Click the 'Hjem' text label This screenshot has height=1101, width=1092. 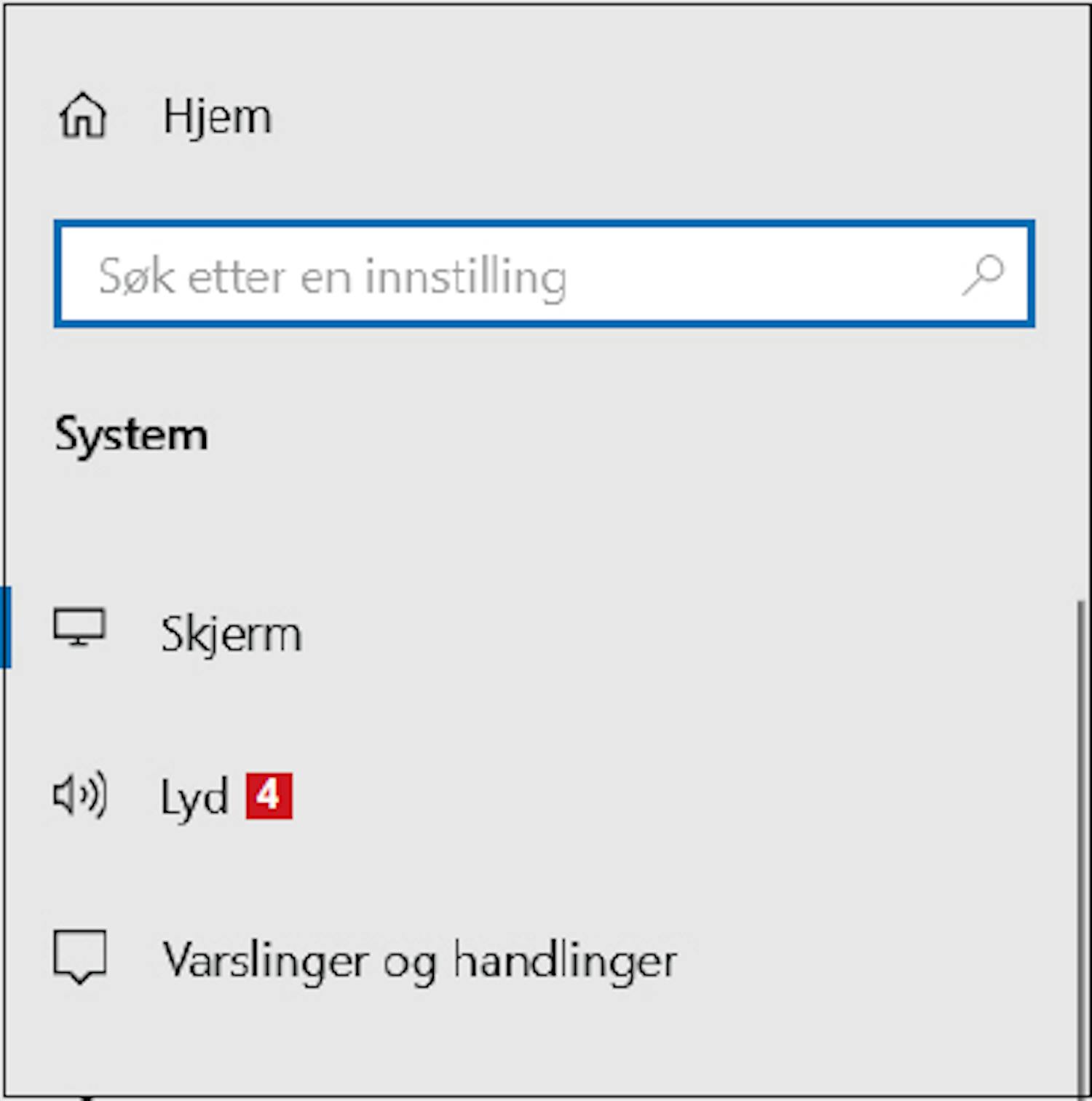(217, 117)
